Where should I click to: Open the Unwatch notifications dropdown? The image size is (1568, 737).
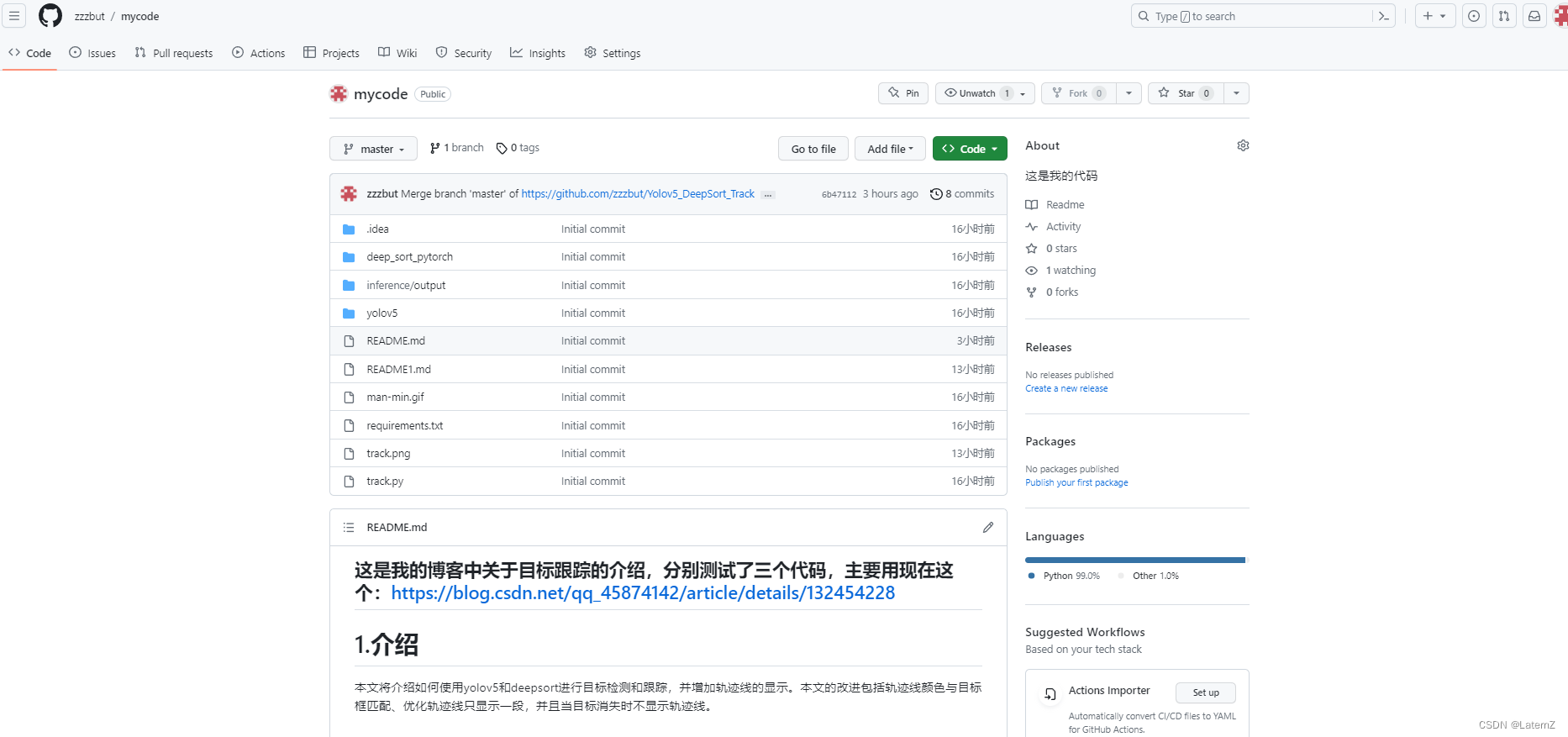tap(986, 93)
